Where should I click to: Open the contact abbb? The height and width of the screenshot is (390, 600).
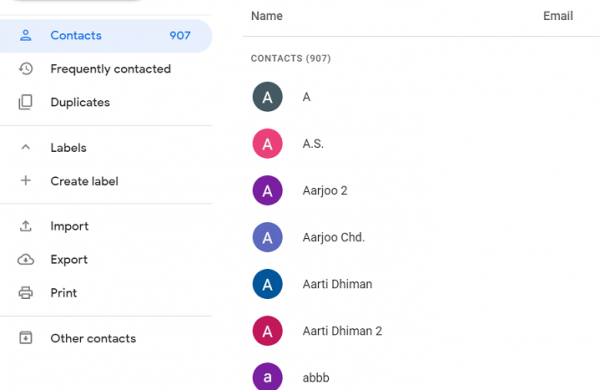(x=316, y=378)
